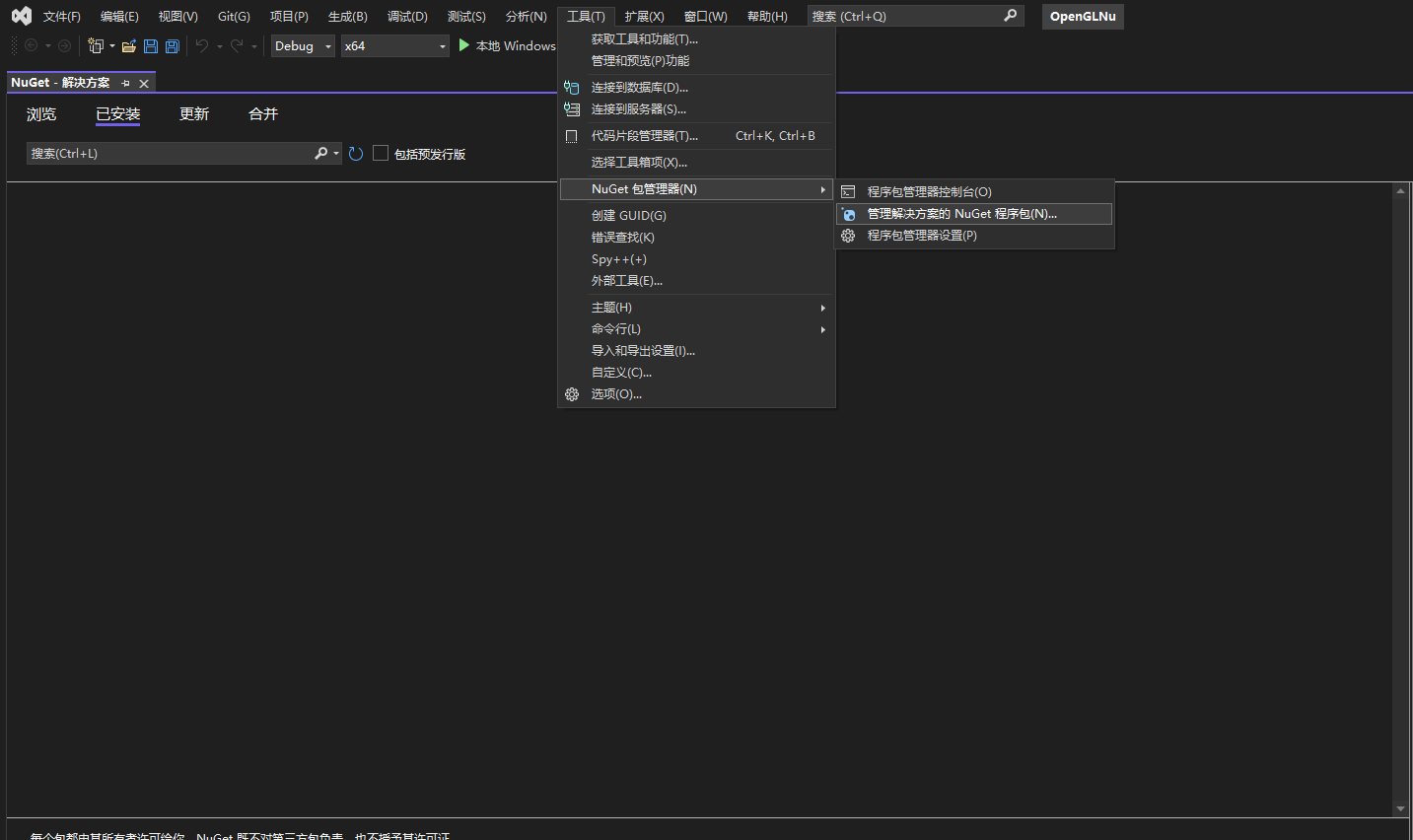Open the 文件(F) menu

pos(61,17)
